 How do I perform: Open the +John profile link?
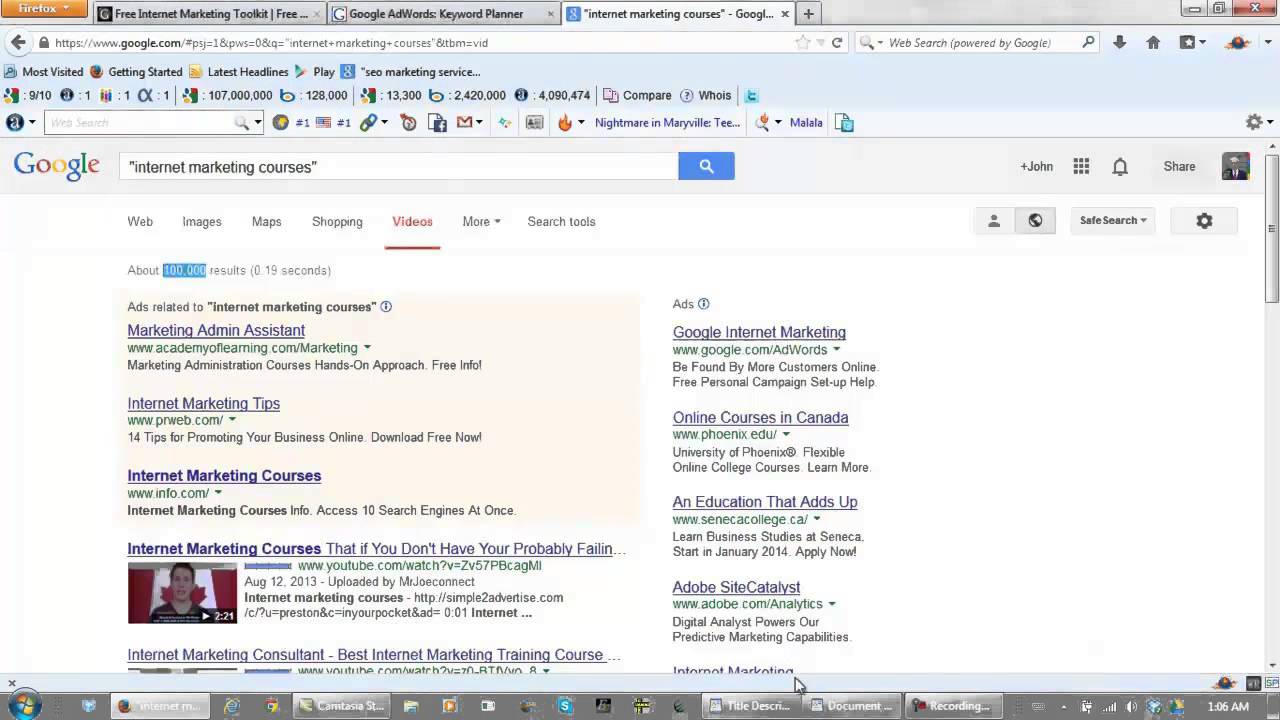point(1036,167)
